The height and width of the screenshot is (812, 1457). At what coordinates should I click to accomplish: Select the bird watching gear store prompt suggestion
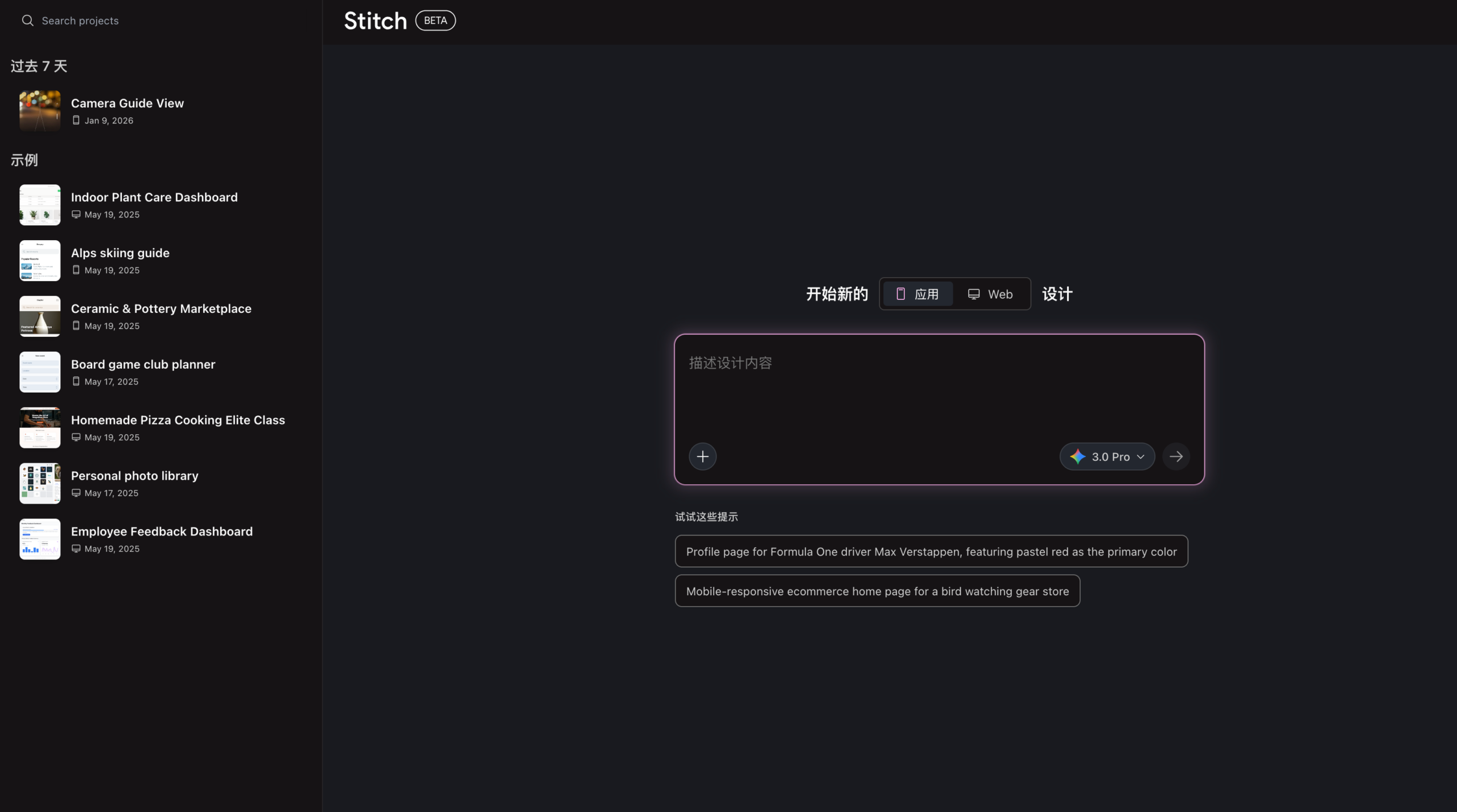tap(876, 591)
